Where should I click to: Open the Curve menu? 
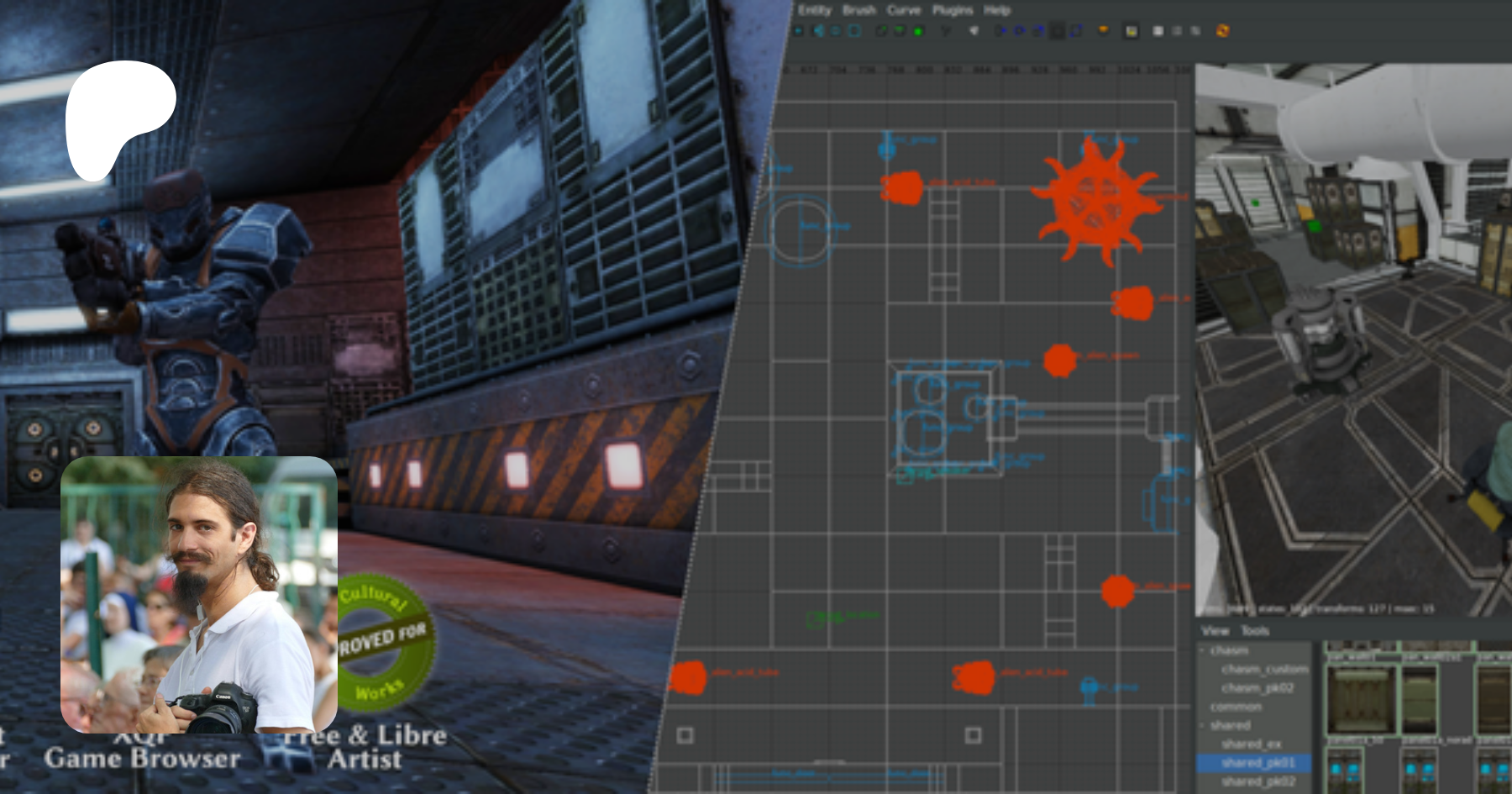[903, 10]
